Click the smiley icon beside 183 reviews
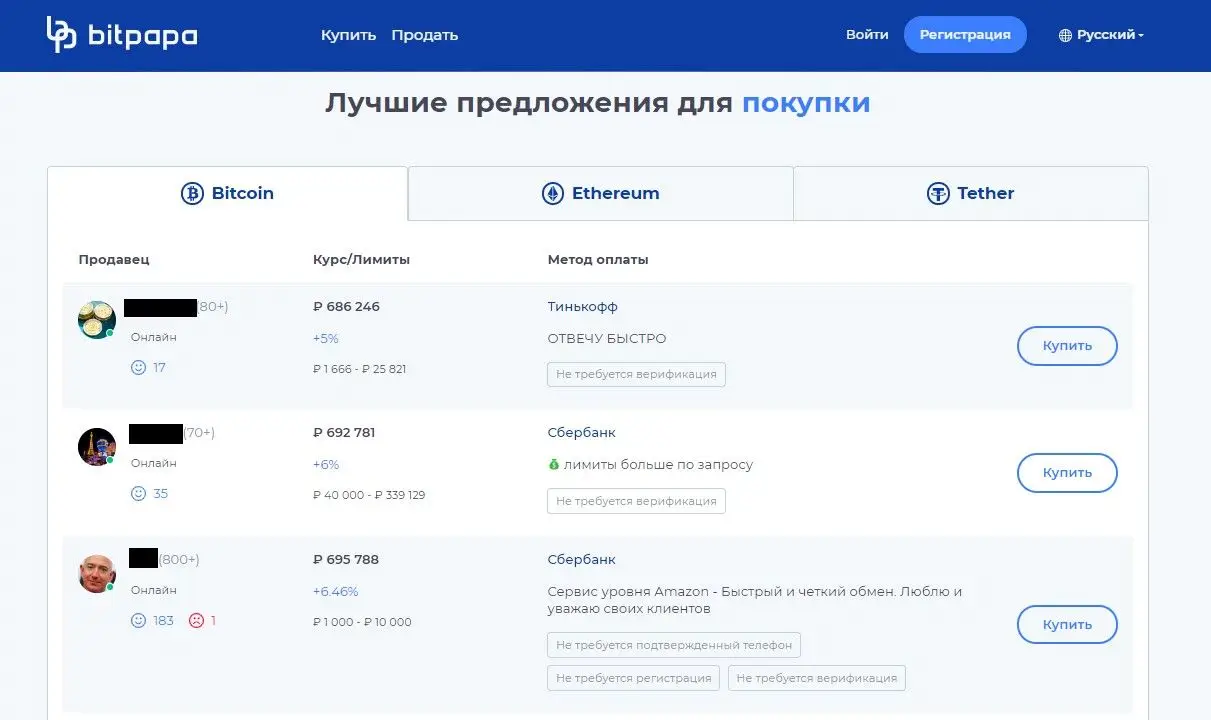Image resolution: width=1211 pixels, height=720 pixels. pyautogui.click(x=138, y=620)
